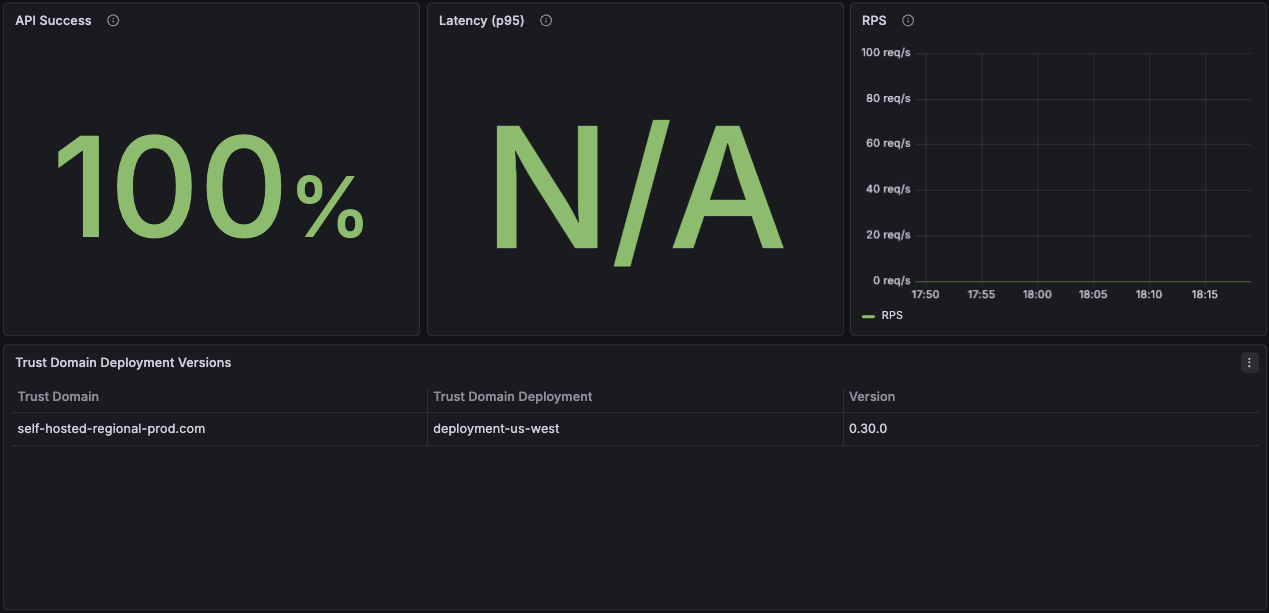Open the API Success panel title menu
1269x613 pixels.
pyautogui.click(x=52, y=20)
